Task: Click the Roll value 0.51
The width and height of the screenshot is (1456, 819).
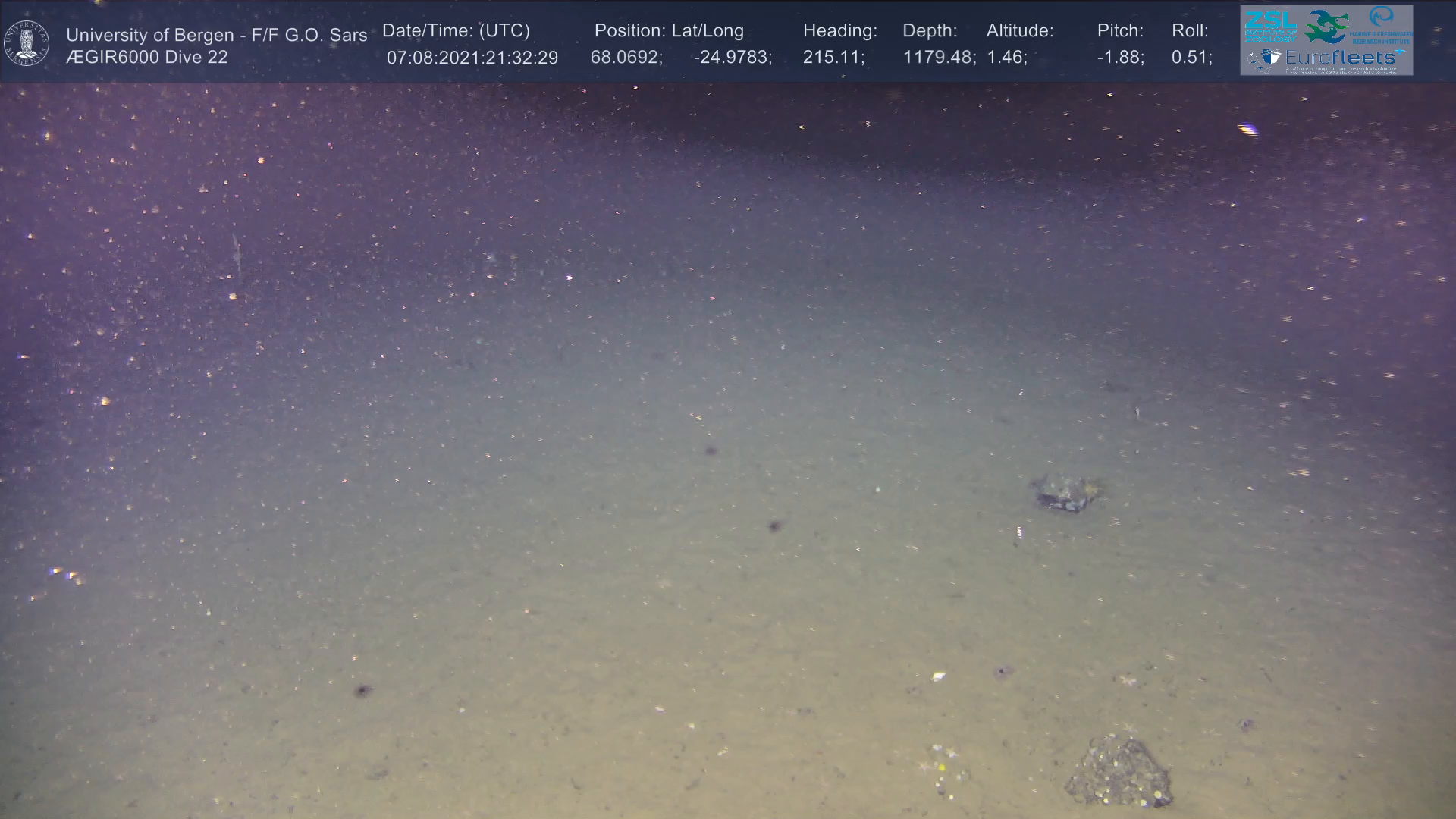Action: click(1191, 58)
